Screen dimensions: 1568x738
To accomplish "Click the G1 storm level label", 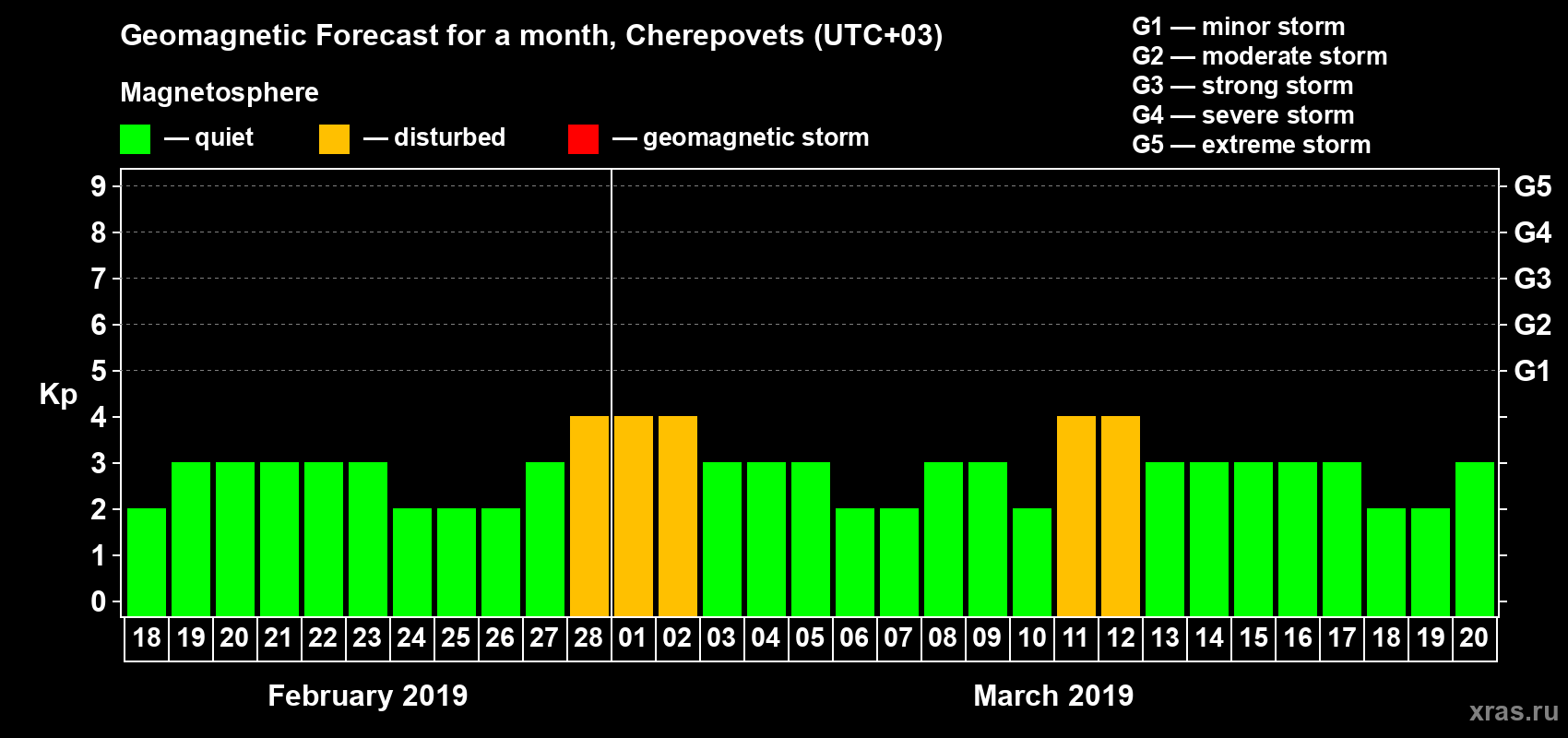I will [1532, 371].
